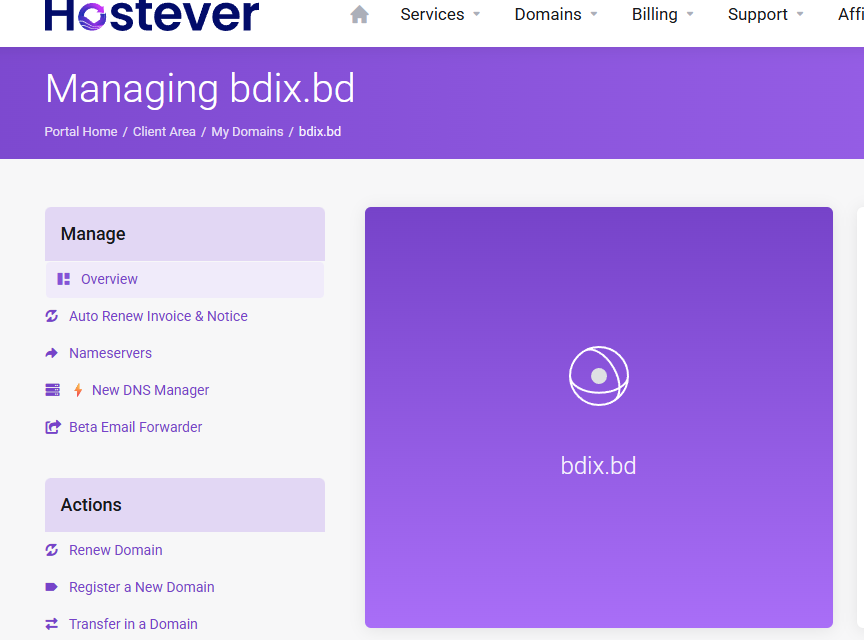Click the Renew Domain refresh icon

[52, 550]
